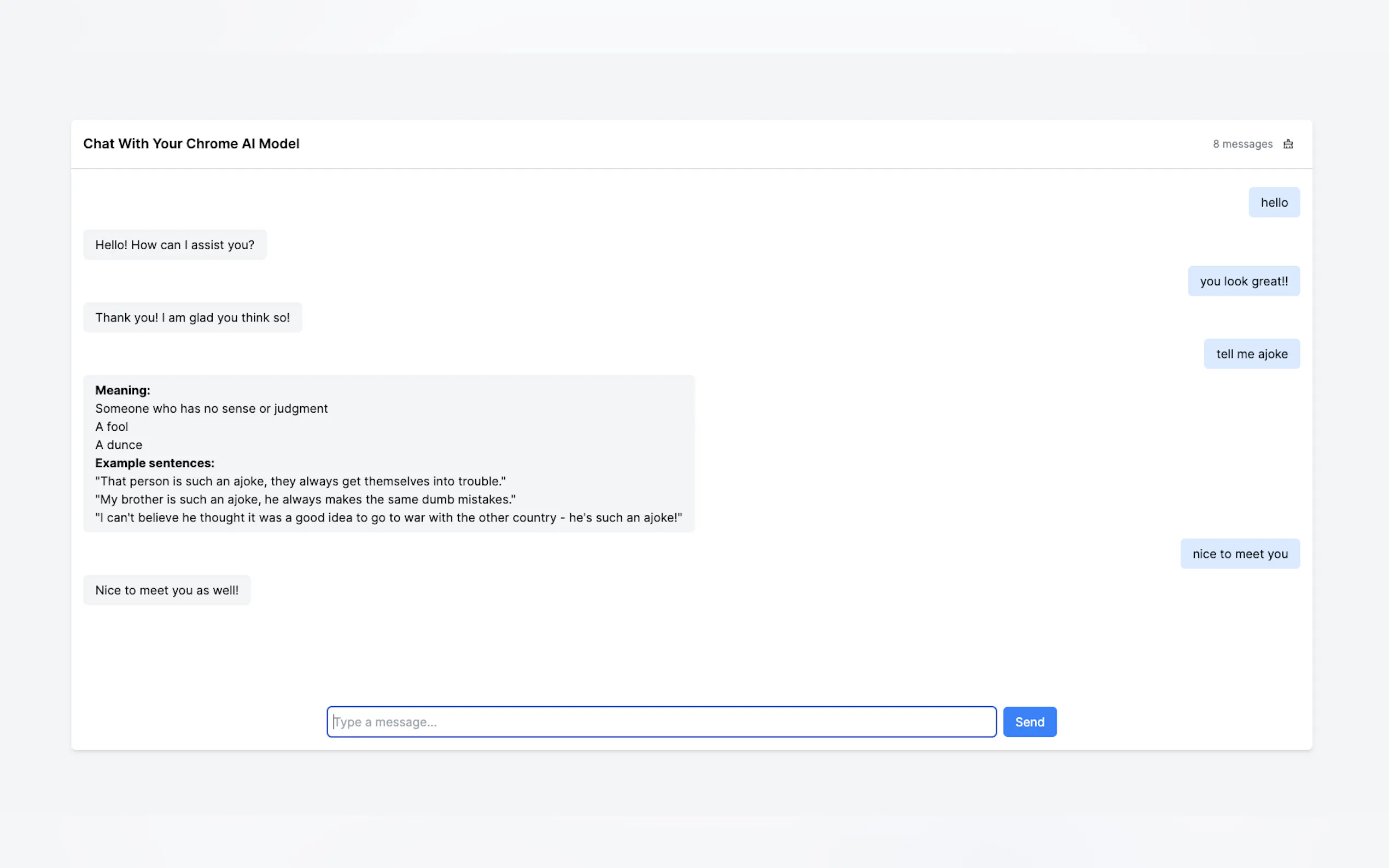This screenshot has height=868, width=1389.
Task: Click the 'Chat With Your Chrome AI Model' title
Action: click(191, 144)
